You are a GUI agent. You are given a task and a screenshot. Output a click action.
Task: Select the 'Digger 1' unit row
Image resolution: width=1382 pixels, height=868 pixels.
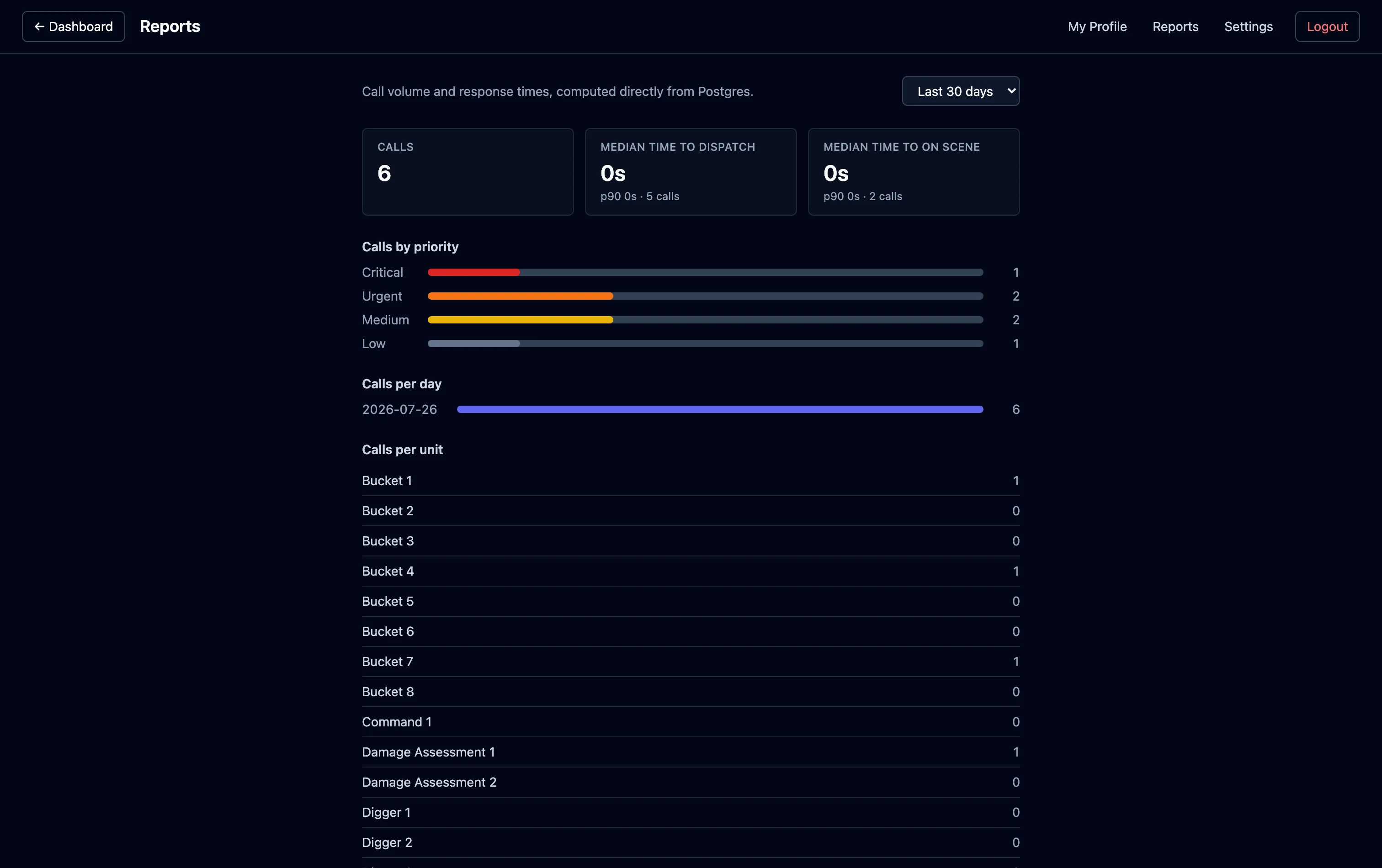pyautogui.click(x=691, y=812)
